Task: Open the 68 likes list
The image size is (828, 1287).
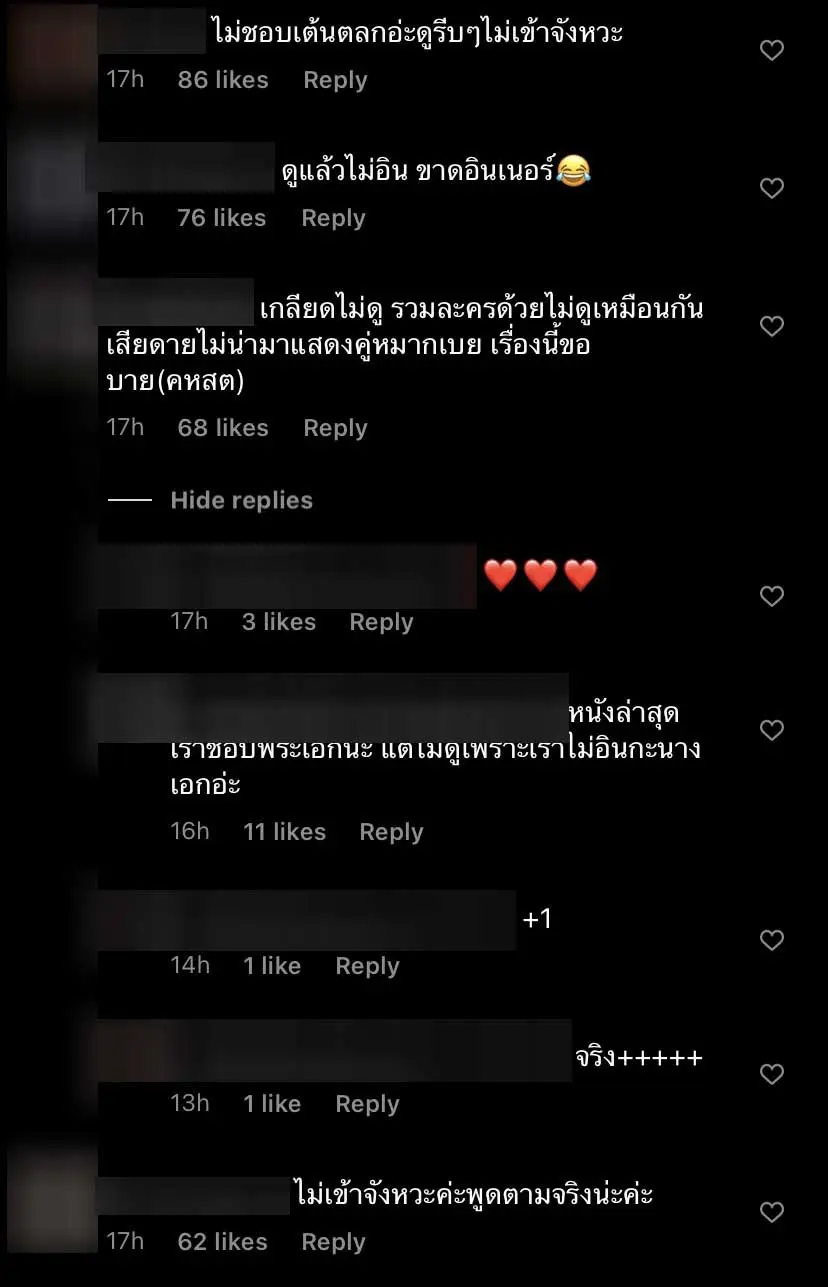Action: click(x=223, y=428)
